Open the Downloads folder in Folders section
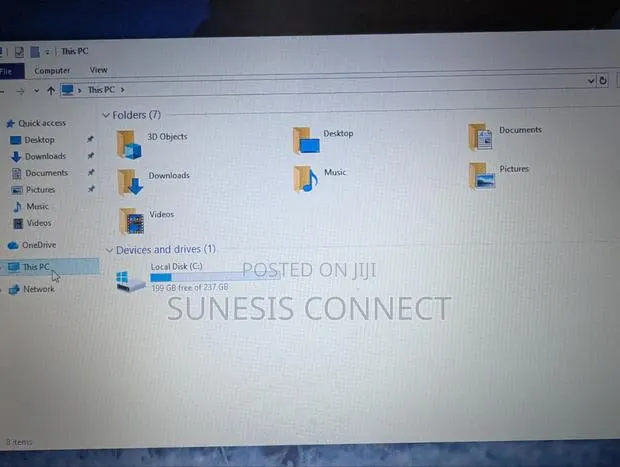 (x=130, y=182)
